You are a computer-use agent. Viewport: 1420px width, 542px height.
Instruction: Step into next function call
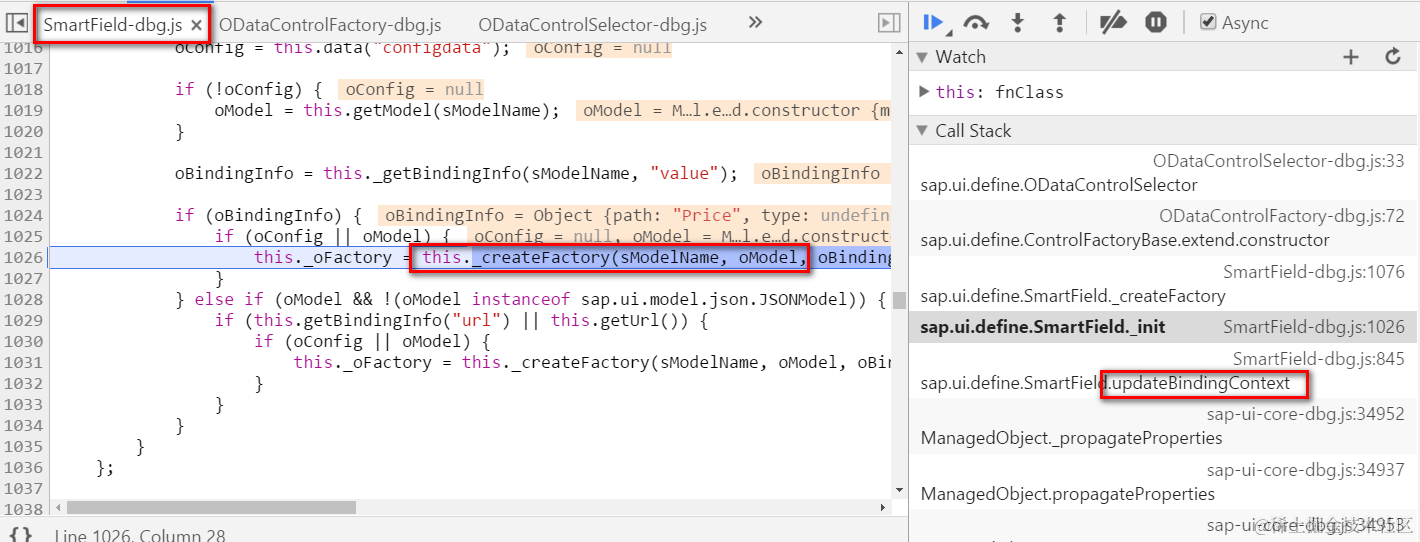[x=1018, y=22]
